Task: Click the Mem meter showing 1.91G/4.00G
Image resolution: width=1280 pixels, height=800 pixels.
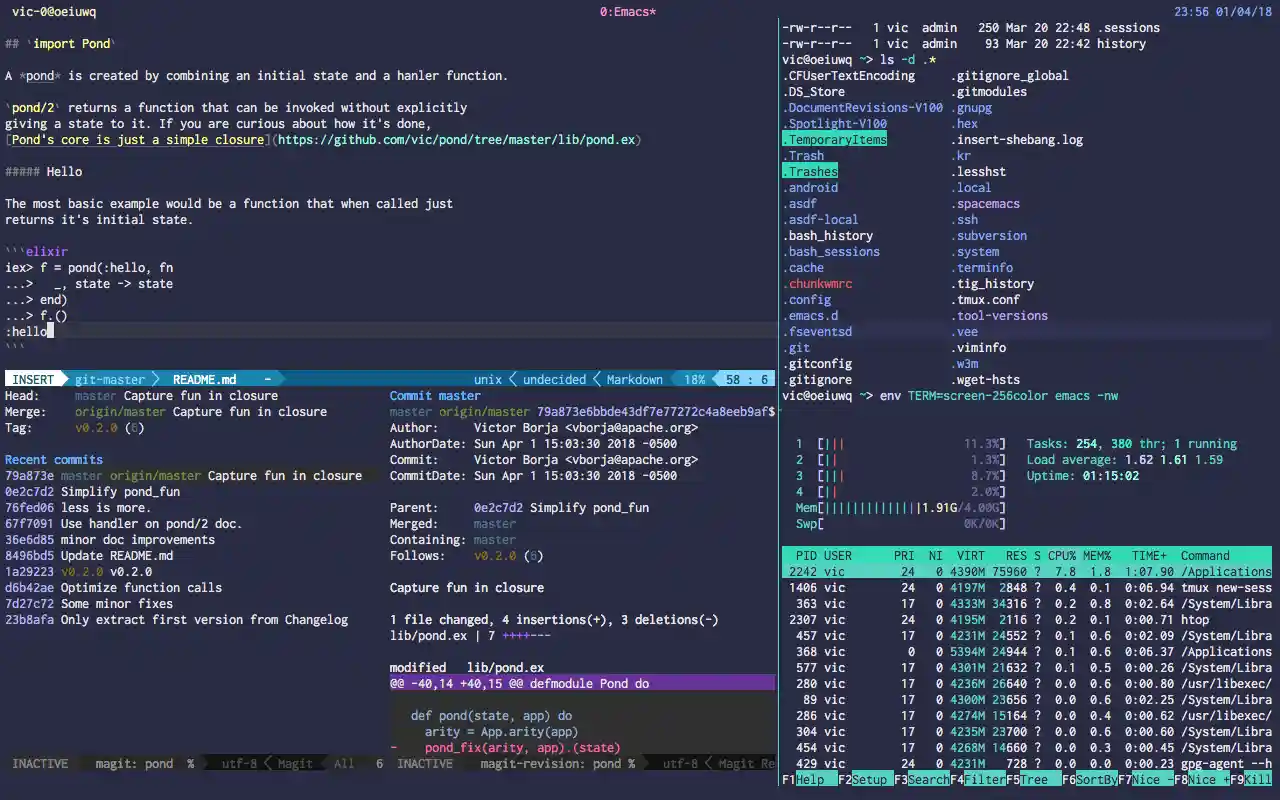Action: tap(900, 507)
